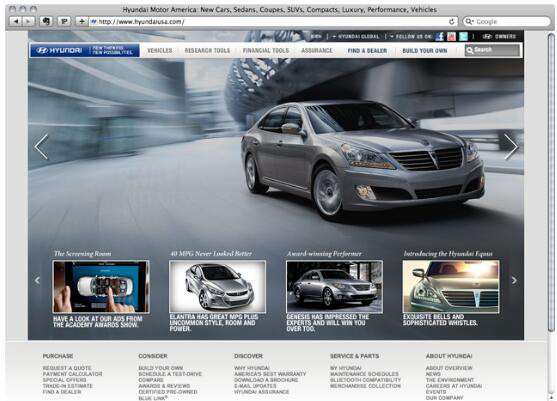The height and width of the screenshot is (401, 557).
Task: Click the Build Your Own link
Action: 424,51
